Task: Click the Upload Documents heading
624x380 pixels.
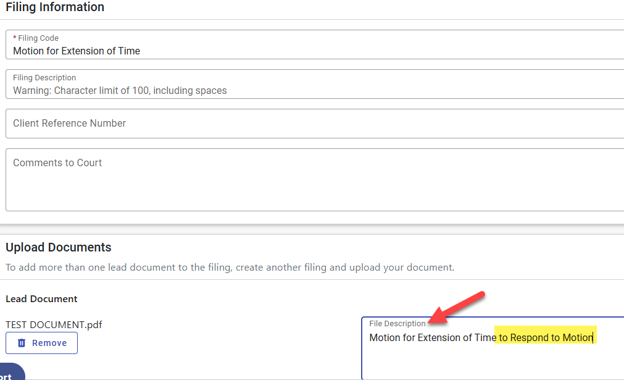Action: tap(58, 247)
